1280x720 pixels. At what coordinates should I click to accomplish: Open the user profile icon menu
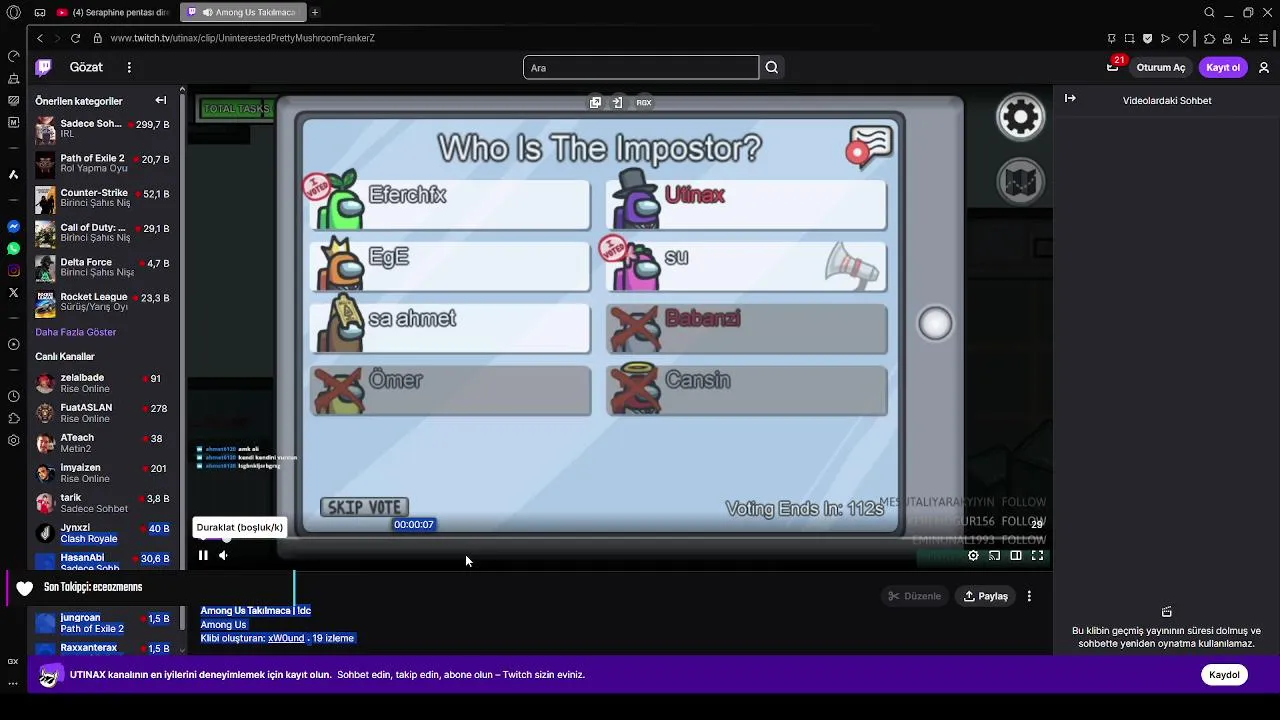1264,67
